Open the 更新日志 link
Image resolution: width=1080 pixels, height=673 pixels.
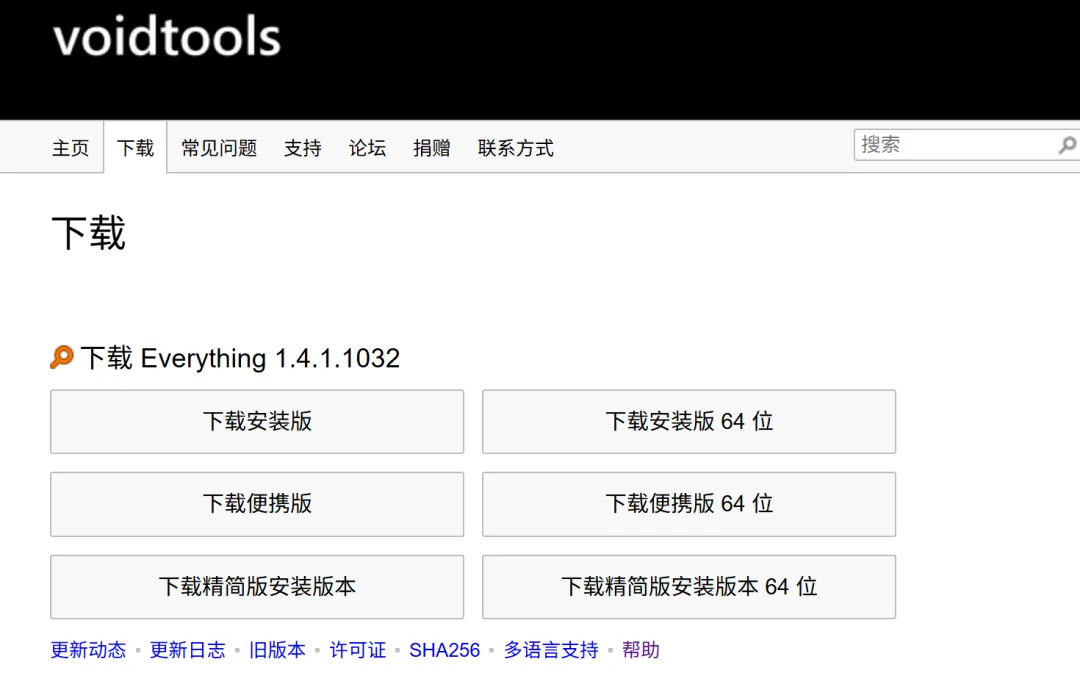(x=187, y=650)
